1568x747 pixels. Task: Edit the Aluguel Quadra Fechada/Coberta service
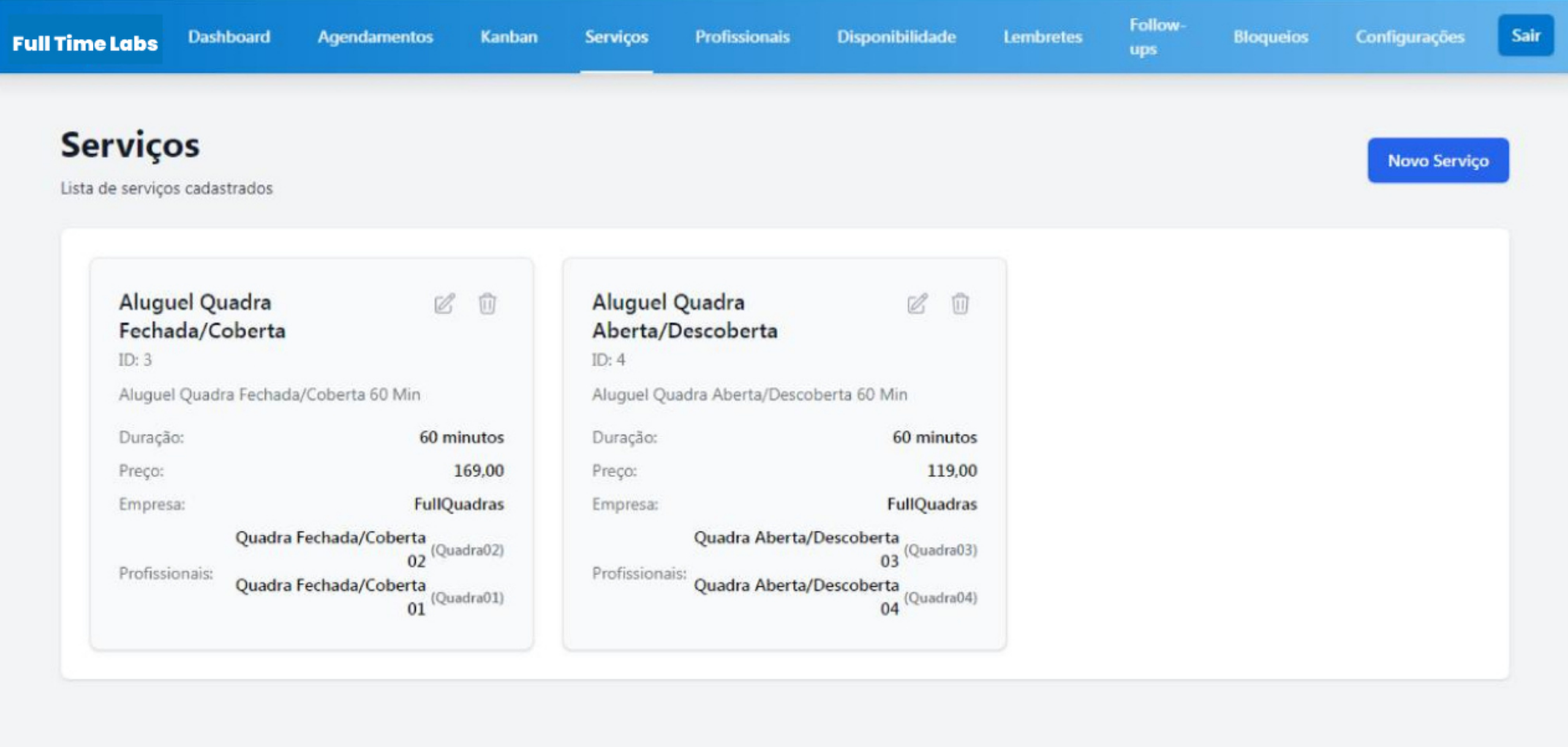(x=444, y=304)
